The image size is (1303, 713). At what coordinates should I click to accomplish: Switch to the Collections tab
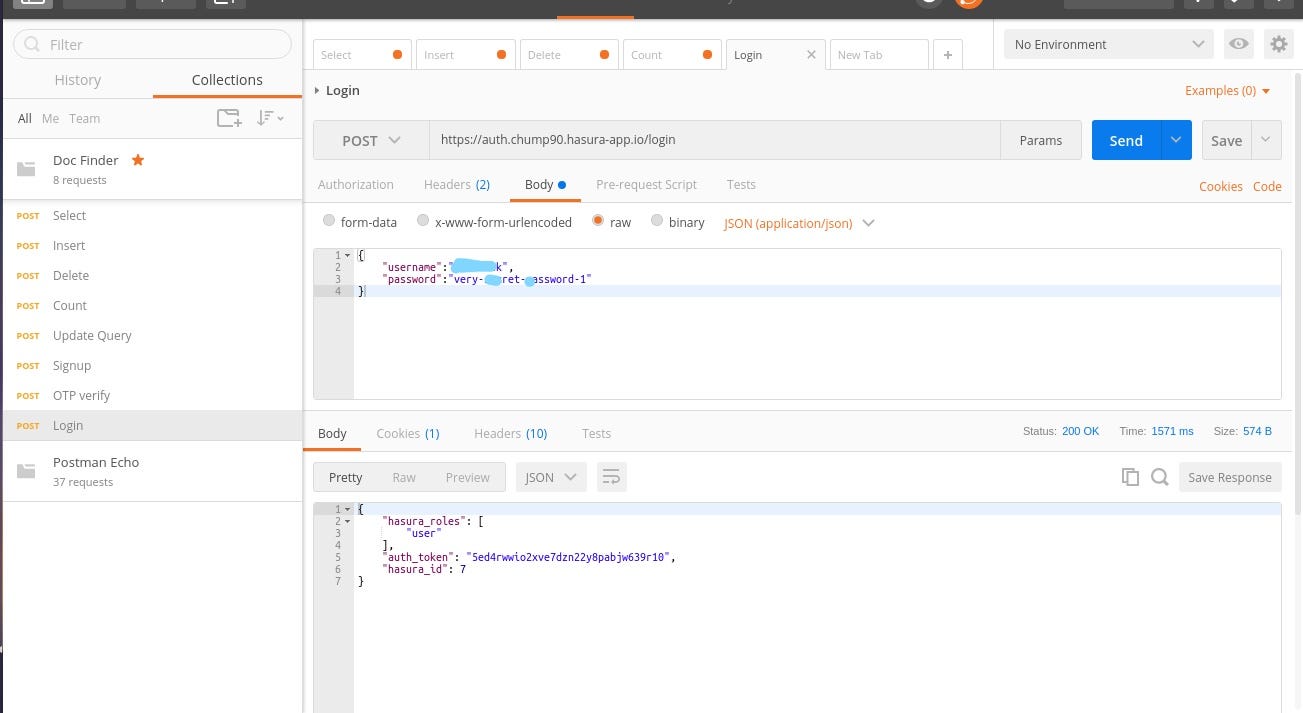227,80
